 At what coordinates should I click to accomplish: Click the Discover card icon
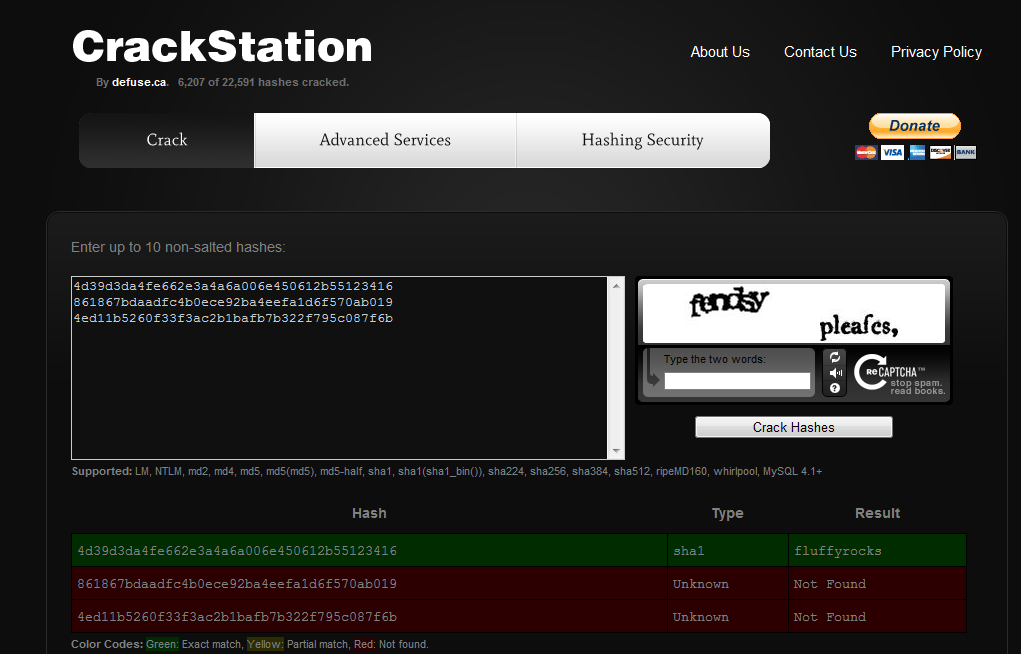[x=940, y=152]
